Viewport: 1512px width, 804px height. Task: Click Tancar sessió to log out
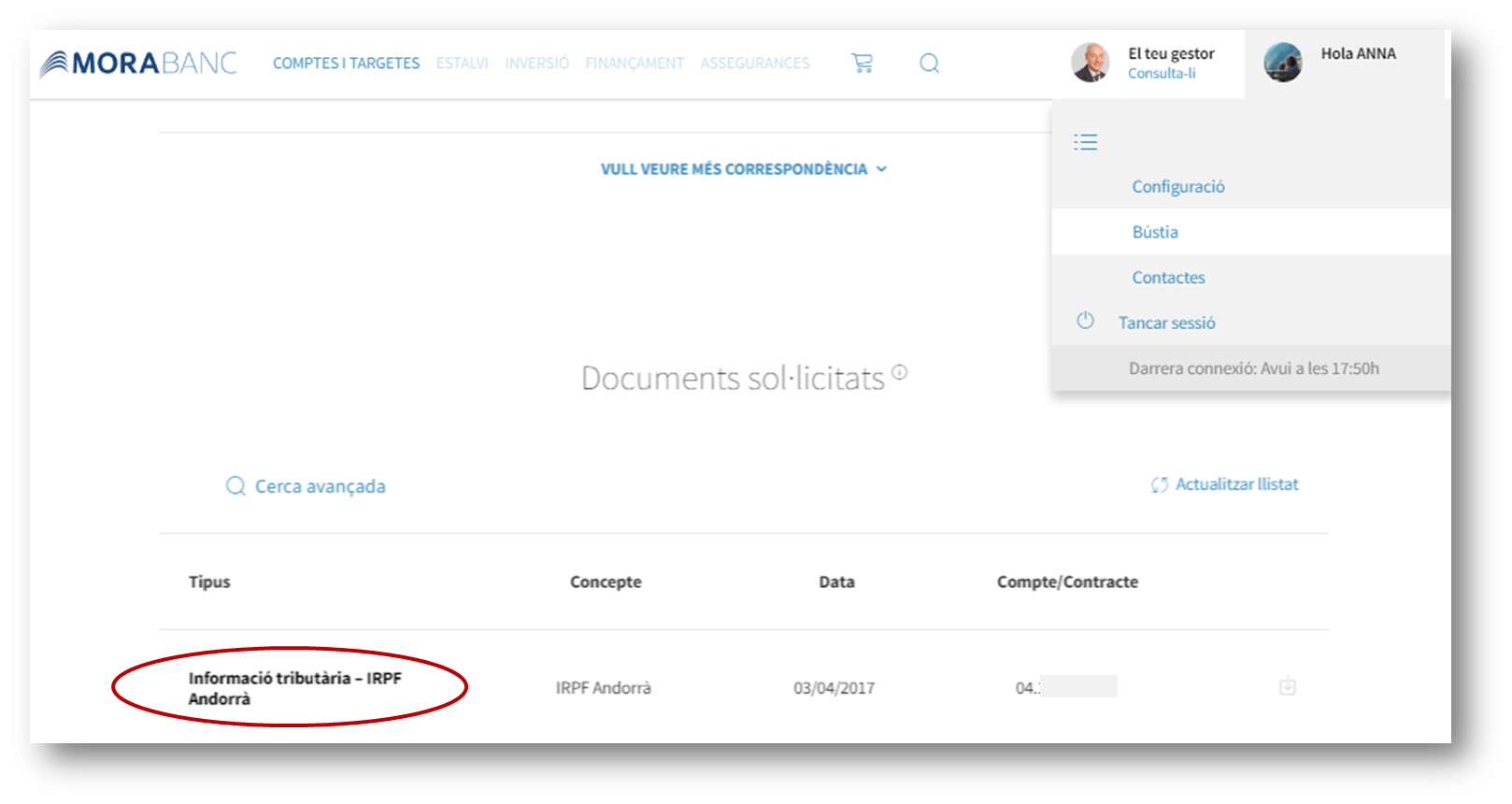click(x=1167, y=323)
